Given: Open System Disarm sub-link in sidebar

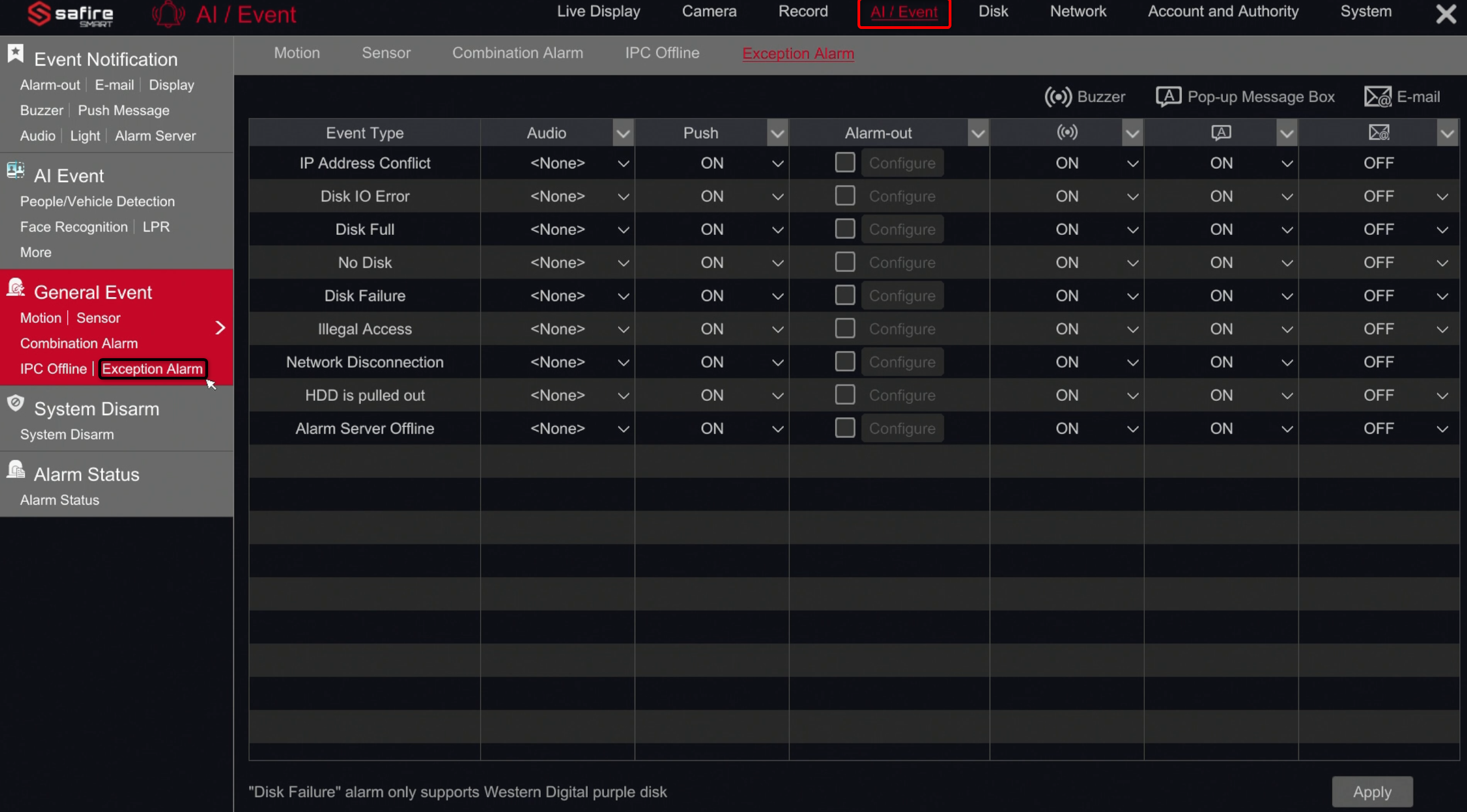Looking at the screenshot, I should click(x=67, y=435).
